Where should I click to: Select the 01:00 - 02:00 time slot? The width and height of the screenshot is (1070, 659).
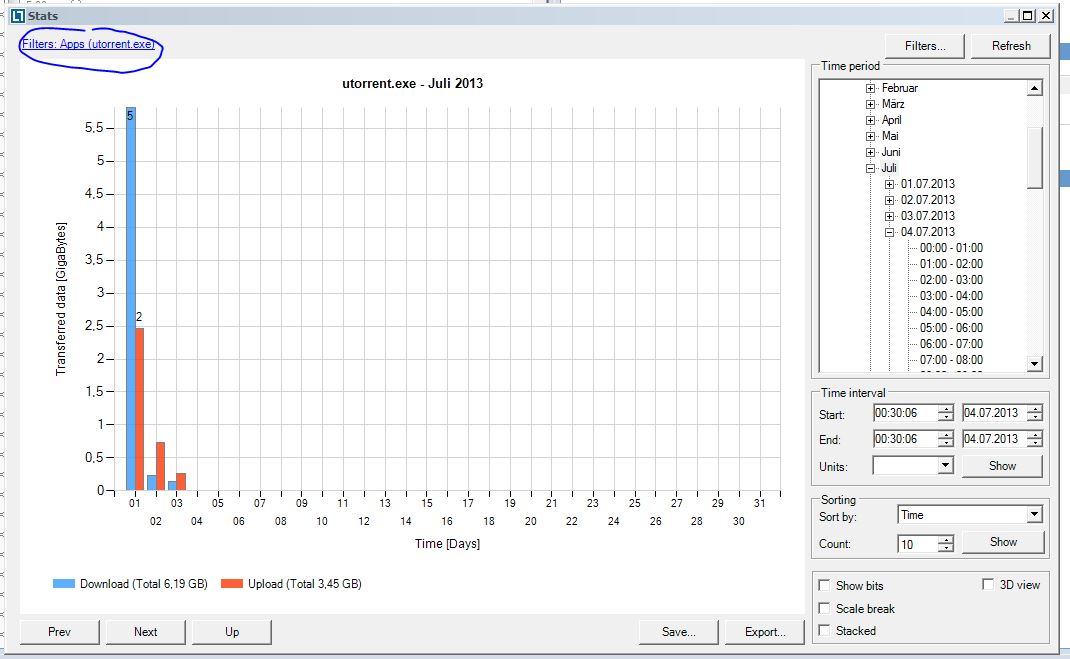pos(951,264)
